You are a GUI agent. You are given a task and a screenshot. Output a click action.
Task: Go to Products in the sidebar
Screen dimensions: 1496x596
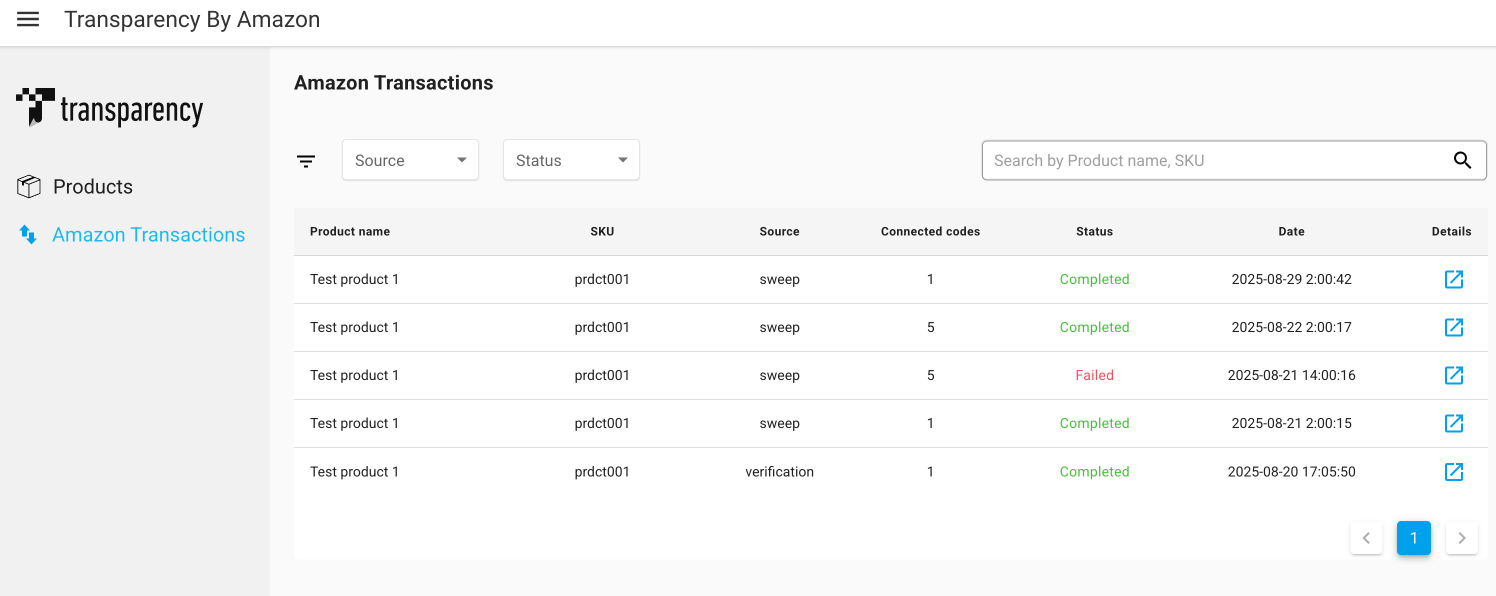[92, 187]
